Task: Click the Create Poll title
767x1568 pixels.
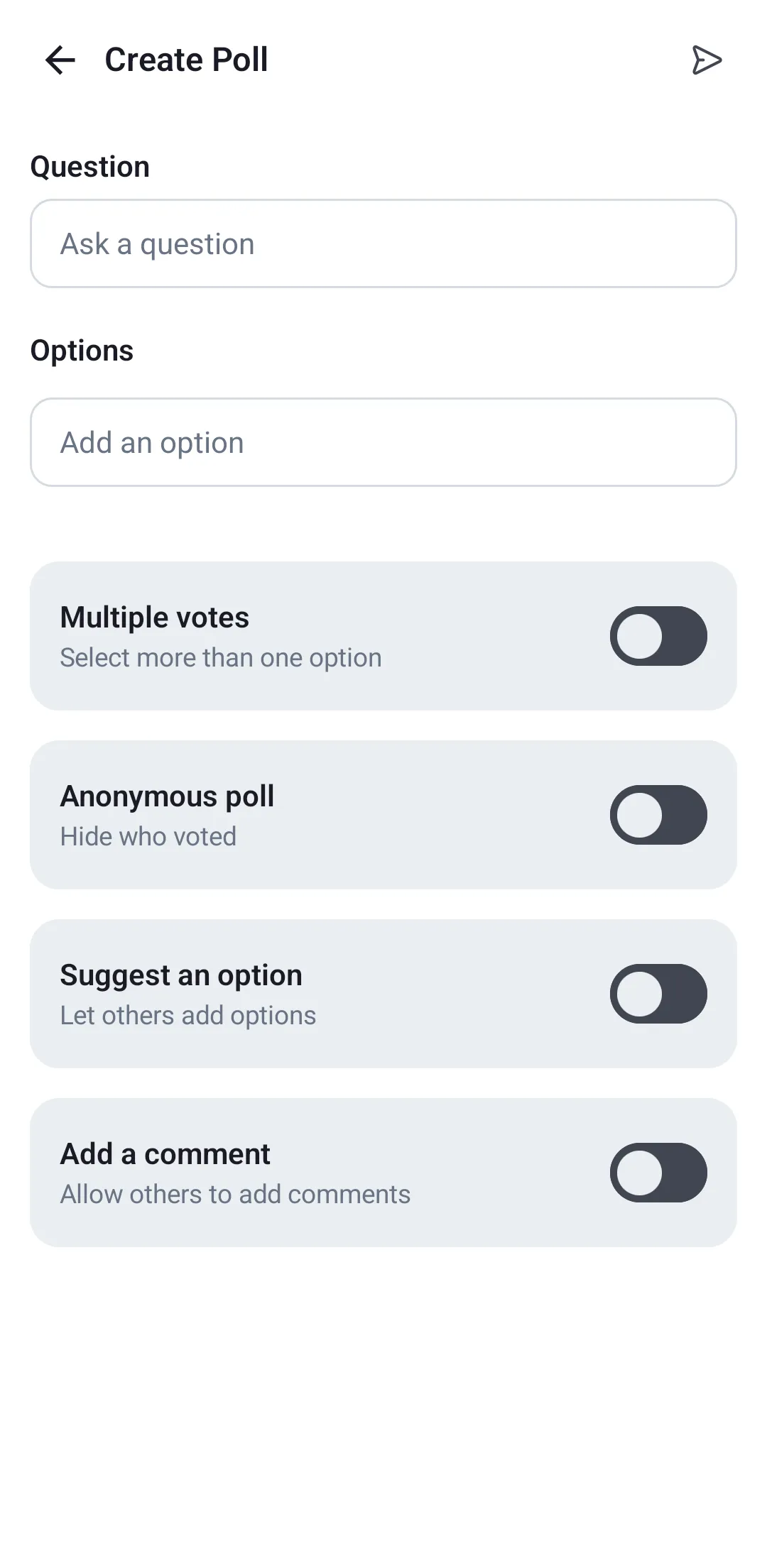Action: [x=185, y=60]
